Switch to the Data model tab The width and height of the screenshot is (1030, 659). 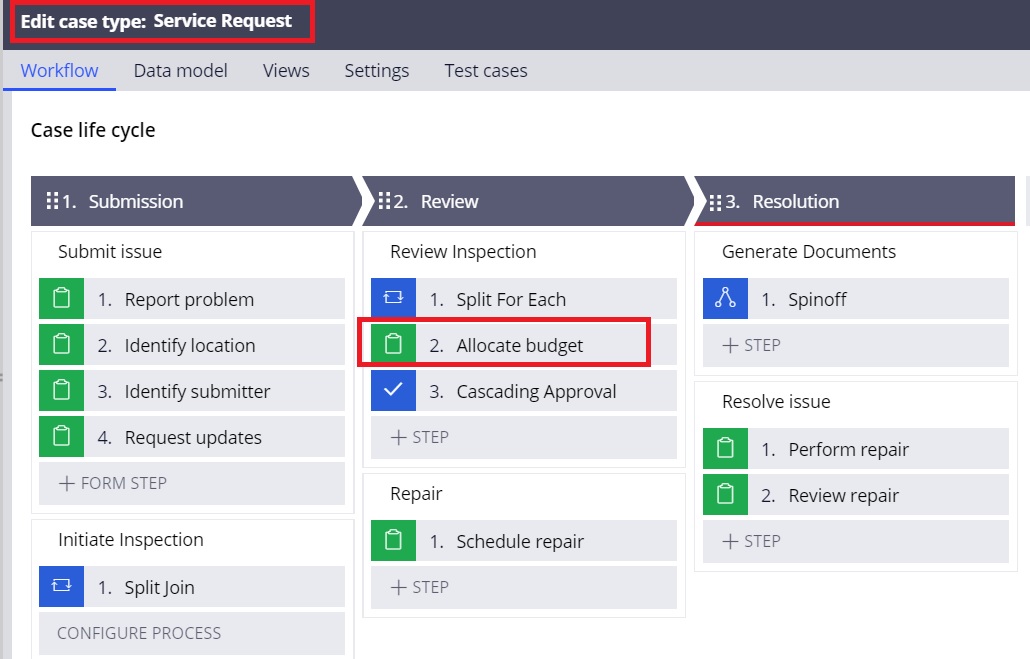point(180,70)
